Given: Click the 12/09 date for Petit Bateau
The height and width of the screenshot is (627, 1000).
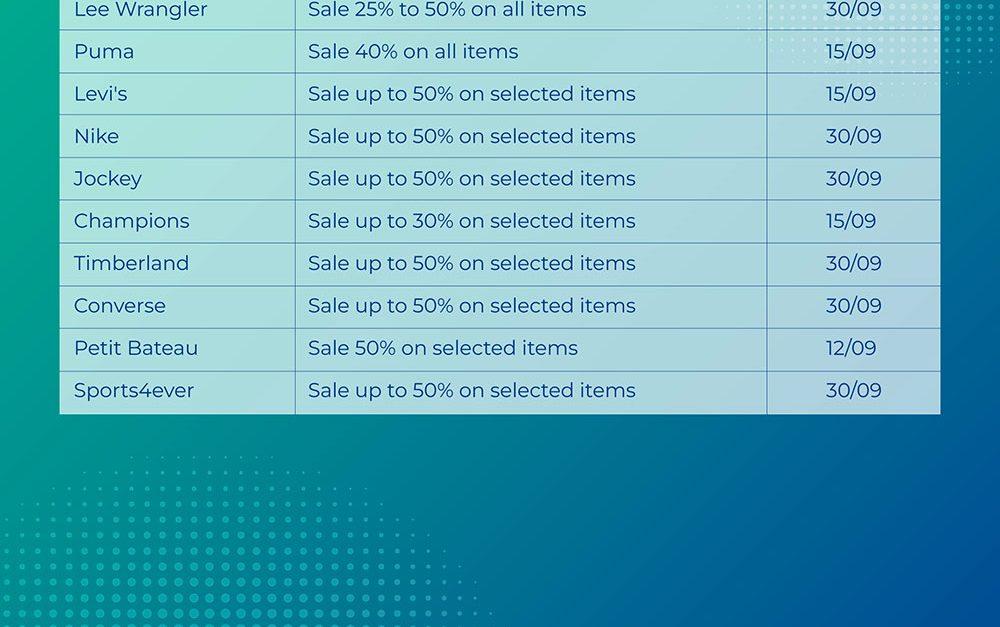Looking at the screenshot, I should 851,348.
